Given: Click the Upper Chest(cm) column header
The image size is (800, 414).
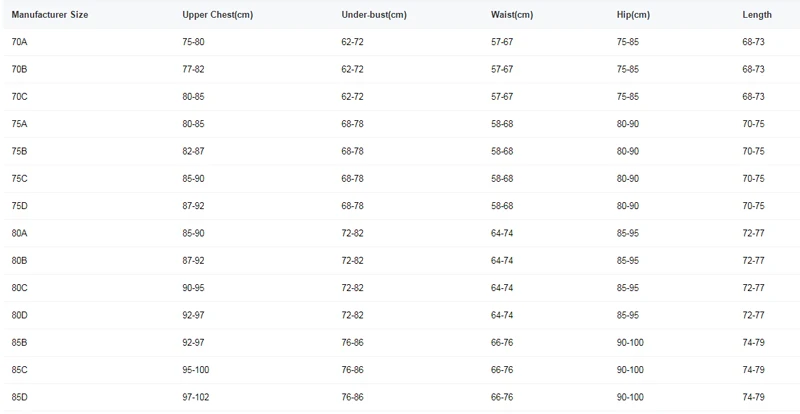Looking at the screenshot, I should (x=217, y=15).
